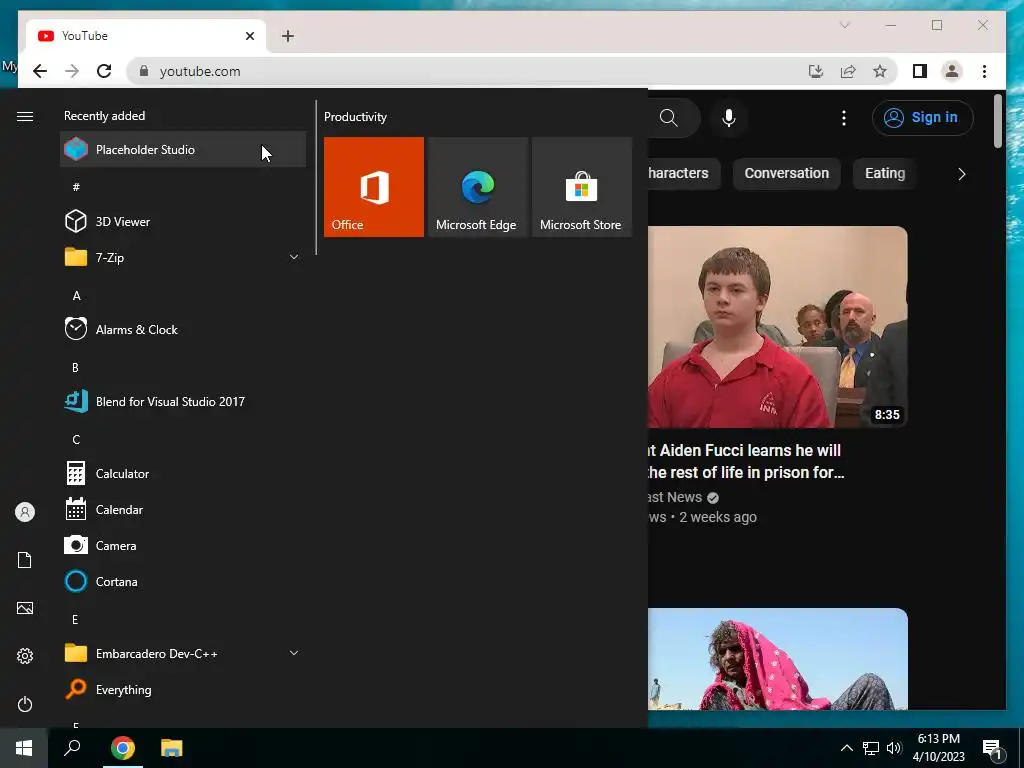The image size is (1024, 768).
Task: Click the Office tile
Action: coord(374,187)
